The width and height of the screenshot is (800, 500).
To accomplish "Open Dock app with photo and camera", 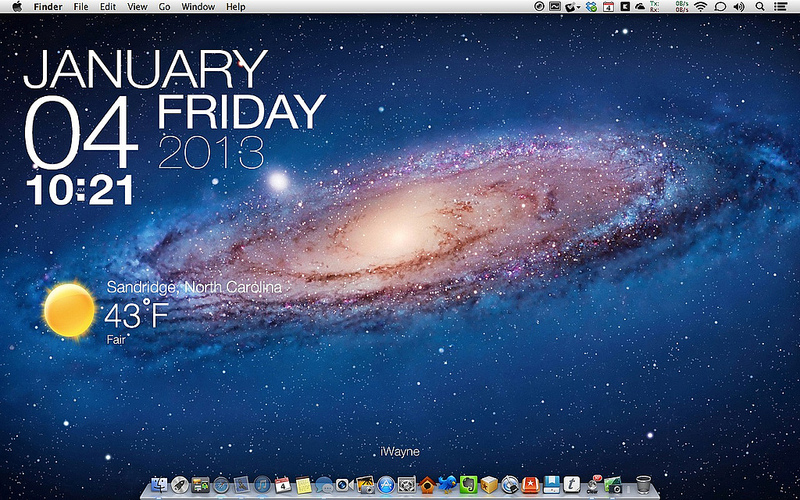I will [613, 485].
